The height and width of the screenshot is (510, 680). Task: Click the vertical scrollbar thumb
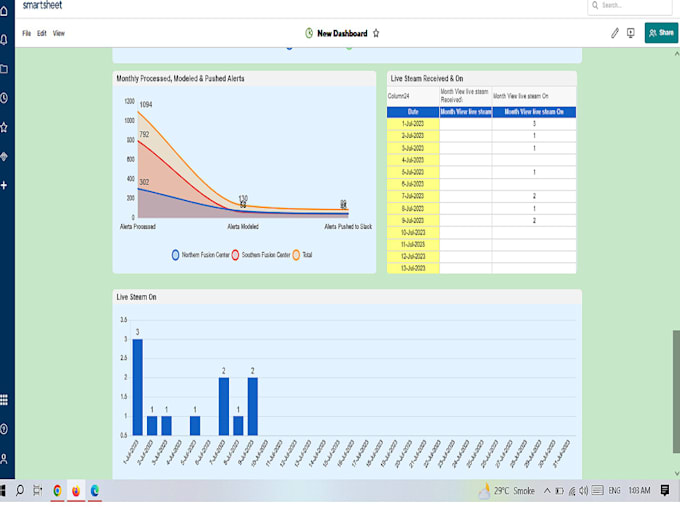pyautogui.click(x=676, y=391)
